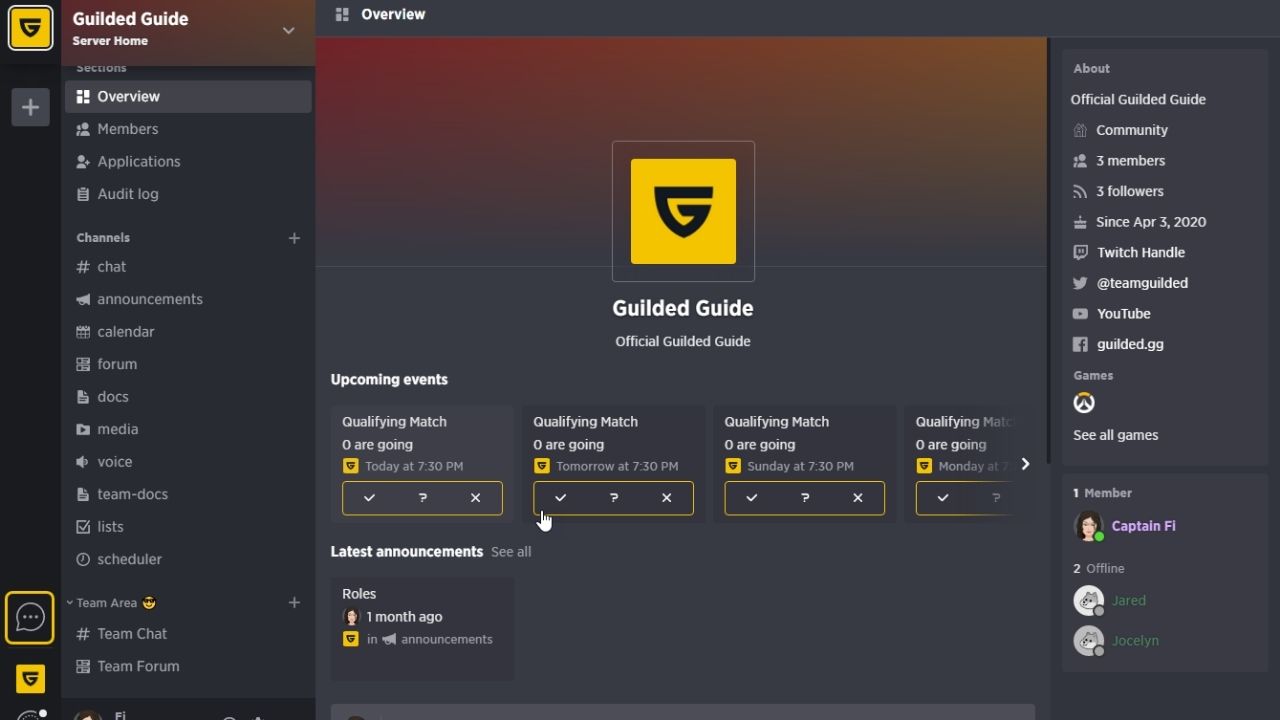
Task: Open the calendar channel
Action: (188, 332)
